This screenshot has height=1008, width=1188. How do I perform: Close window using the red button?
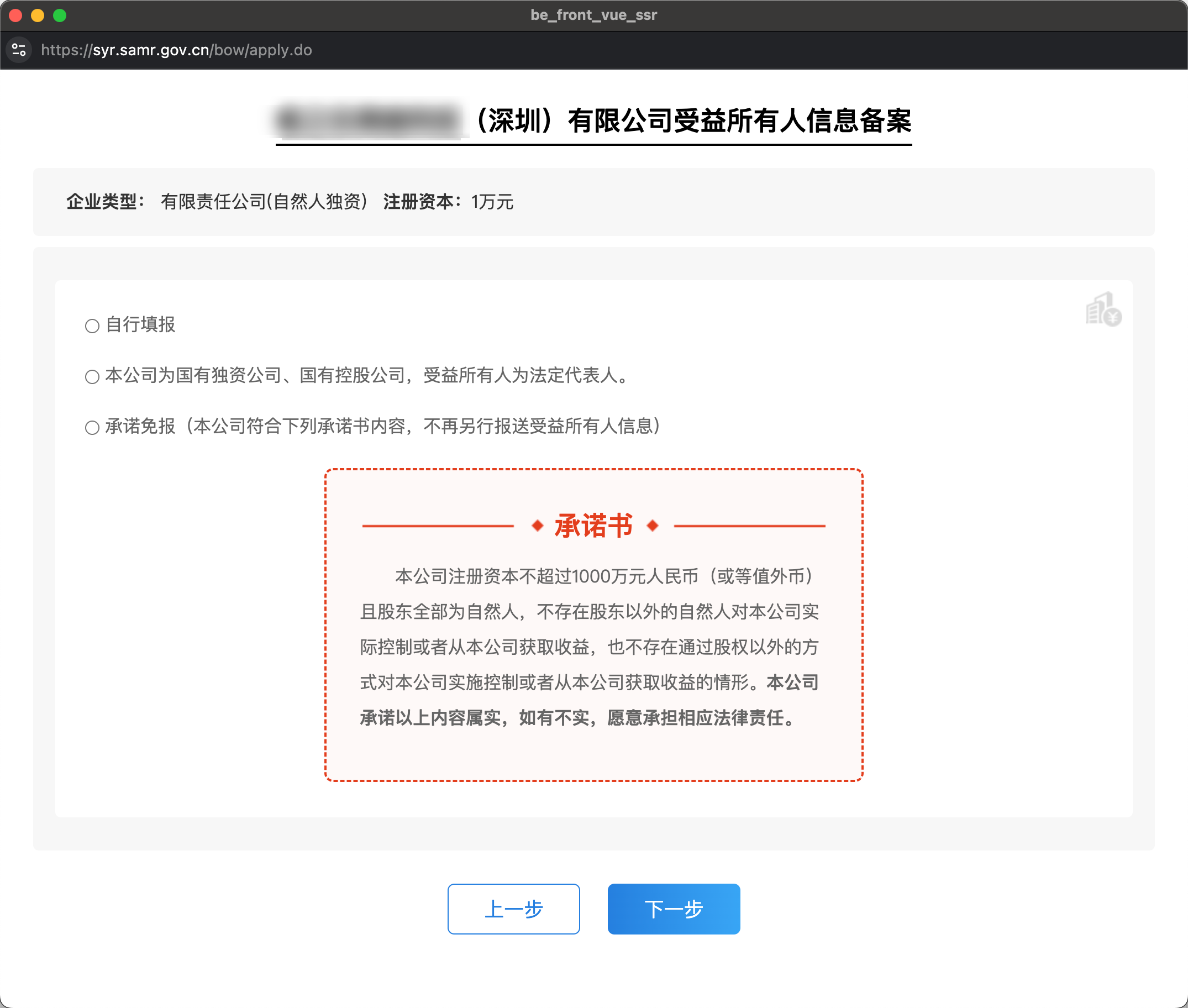click(x=15, y=15)
